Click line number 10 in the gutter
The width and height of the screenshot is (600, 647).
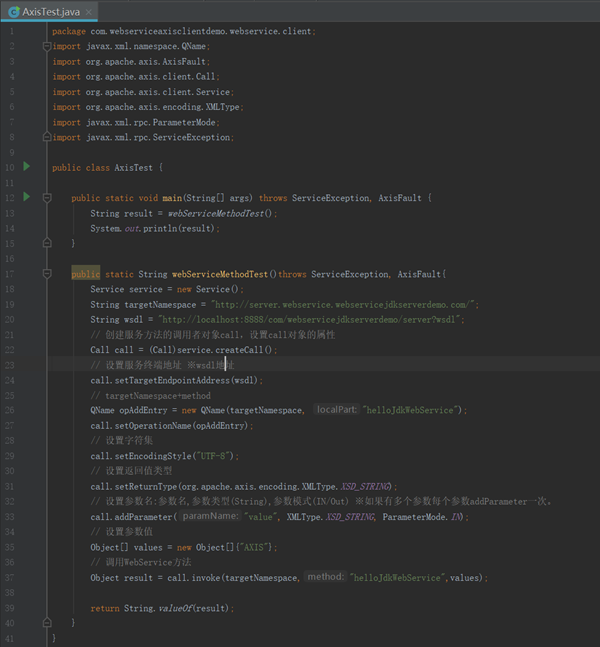[9, 168]
